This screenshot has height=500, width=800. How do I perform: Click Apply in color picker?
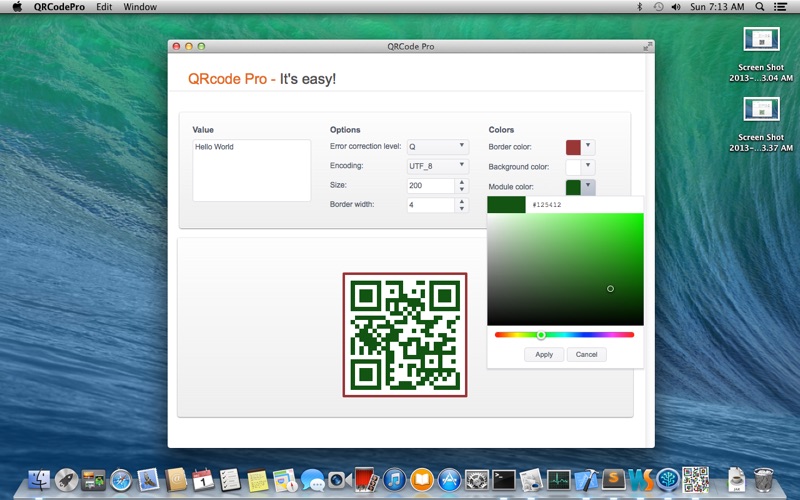[544, 355]
